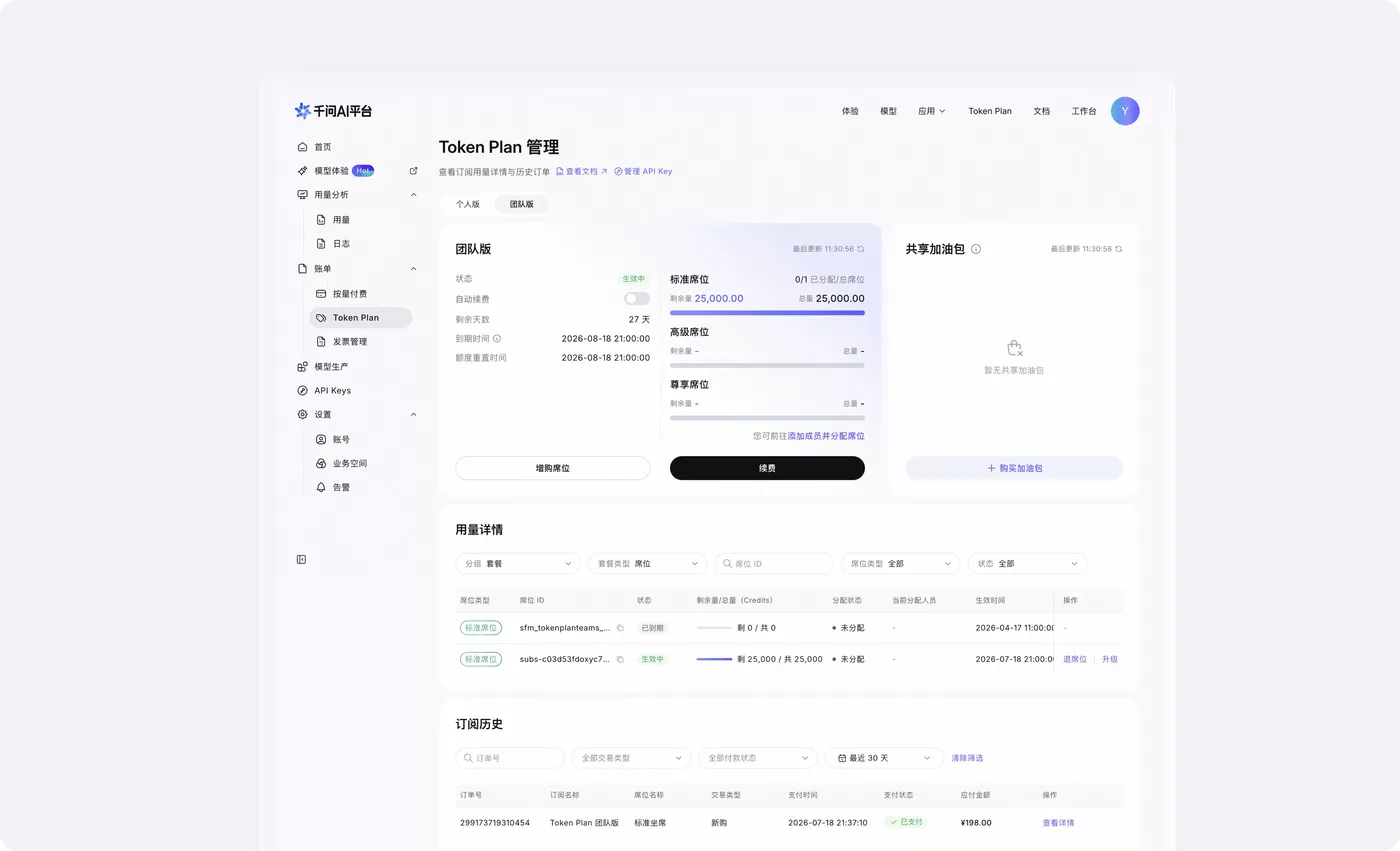Click the 按量付费 card icon

tap(321, 294)
